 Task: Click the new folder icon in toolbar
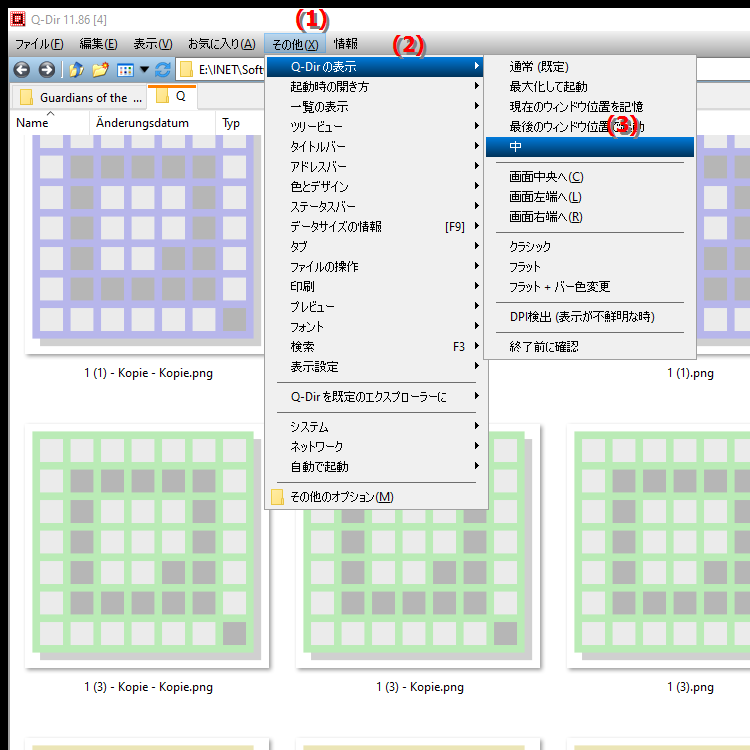click(100, 70)
